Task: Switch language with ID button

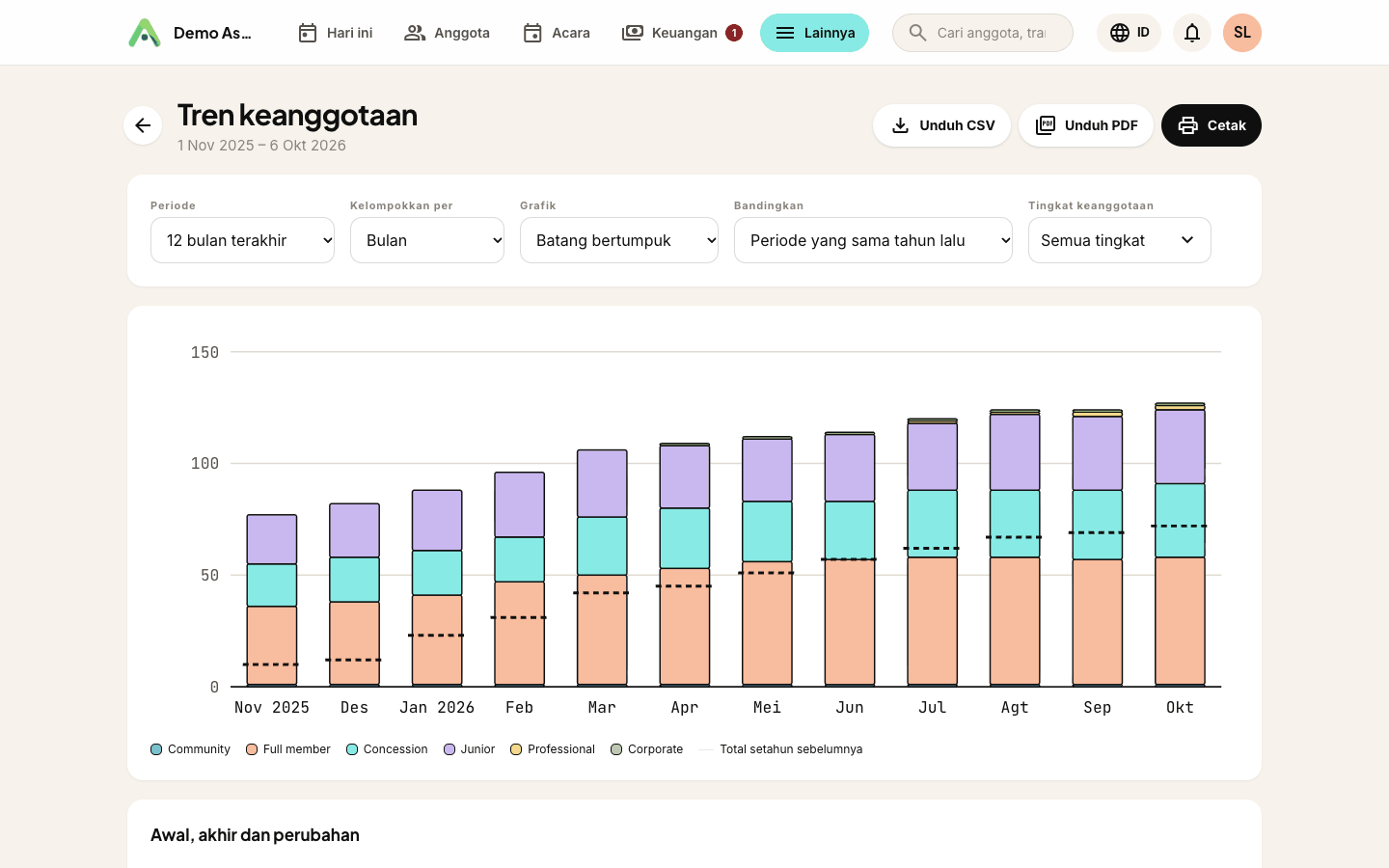Action: pos(1129,33)
